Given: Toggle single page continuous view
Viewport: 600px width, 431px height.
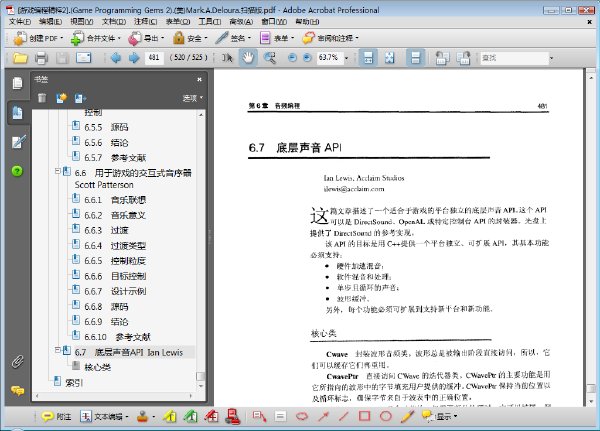Looking at the screenshot, I should (416, 58).
